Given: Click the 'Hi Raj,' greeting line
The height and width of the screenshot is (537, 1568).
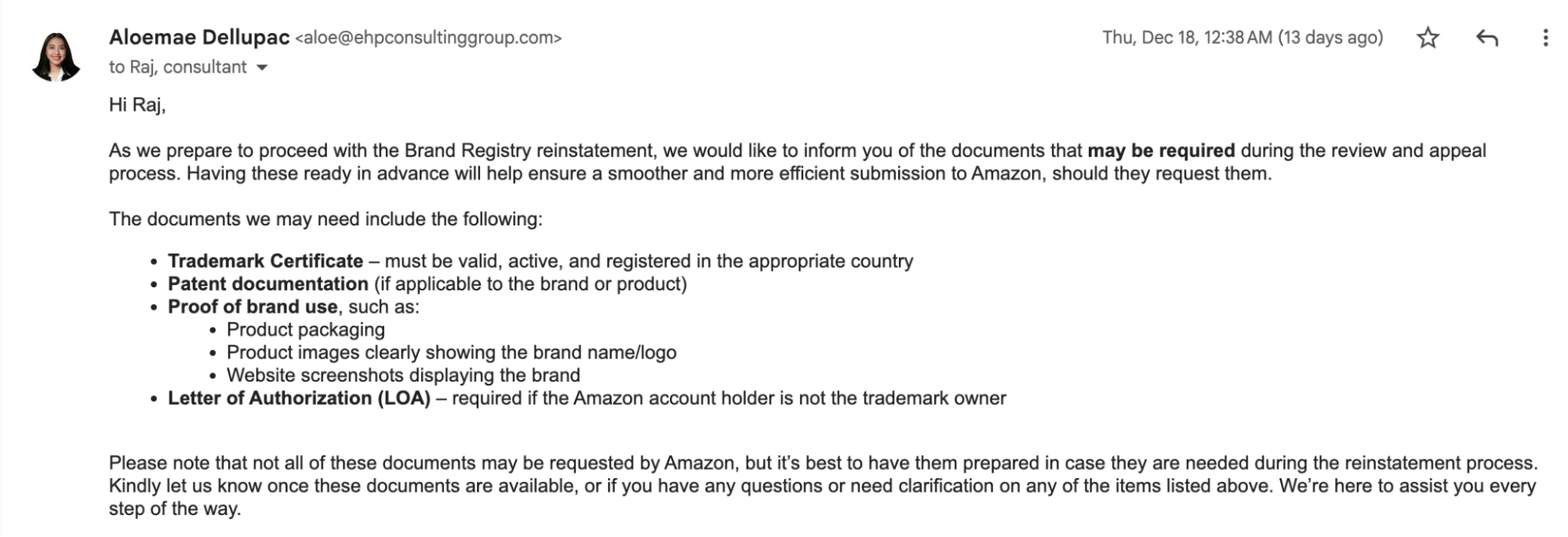Looking at the screenshot, I should [x=137, y=104].
